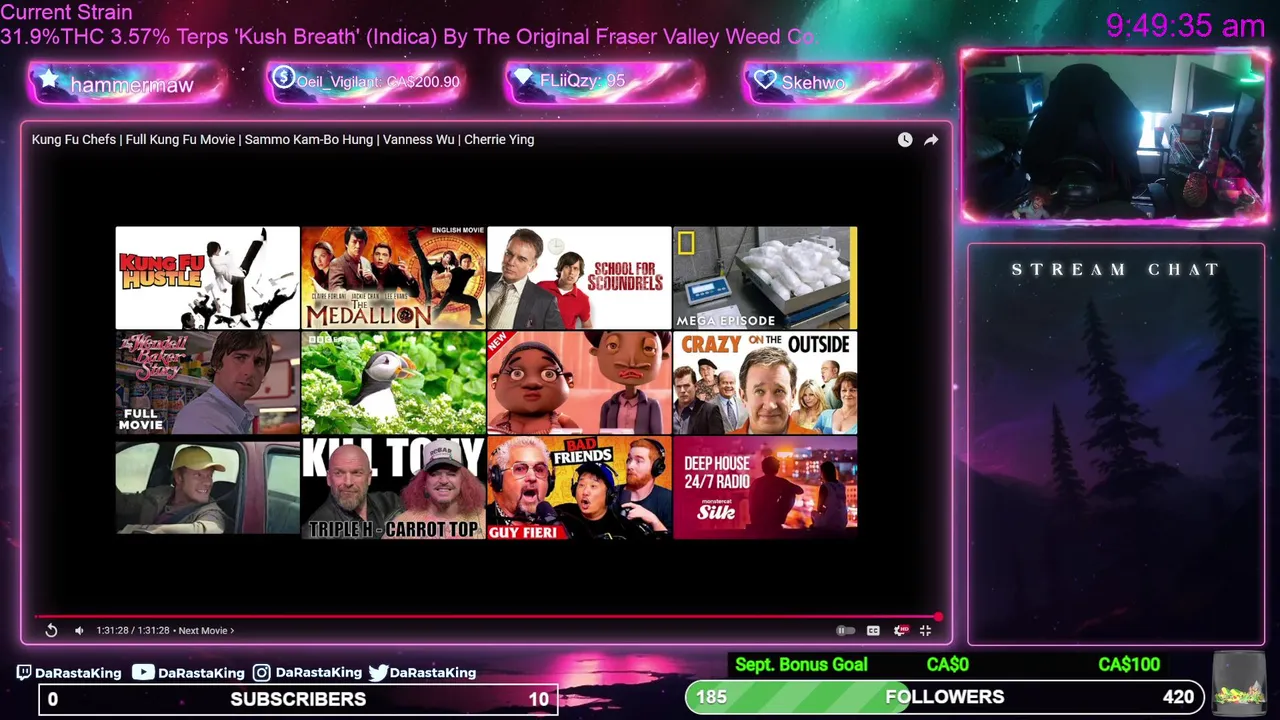The image size is (1280, 720).
Task: Click the 1:31:28 / 1:31:28 time display
Action: pos(134,631)
